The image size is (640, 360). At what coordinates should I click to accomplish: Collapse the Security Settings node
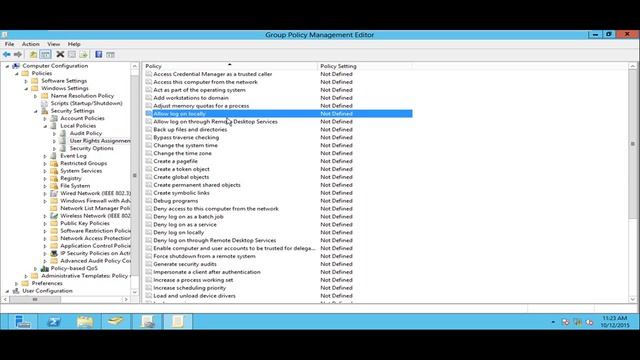tap(36, 111)
